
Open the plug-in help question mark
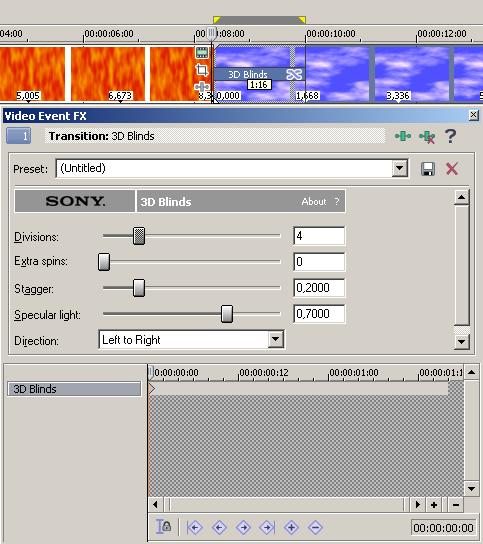[451, 136]
